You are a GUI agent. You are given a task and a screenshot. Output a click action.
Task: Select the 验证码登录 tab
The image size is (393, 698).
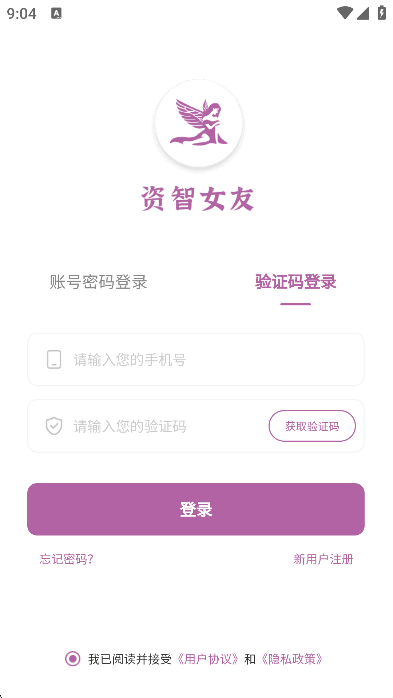[x=296, y=282]
